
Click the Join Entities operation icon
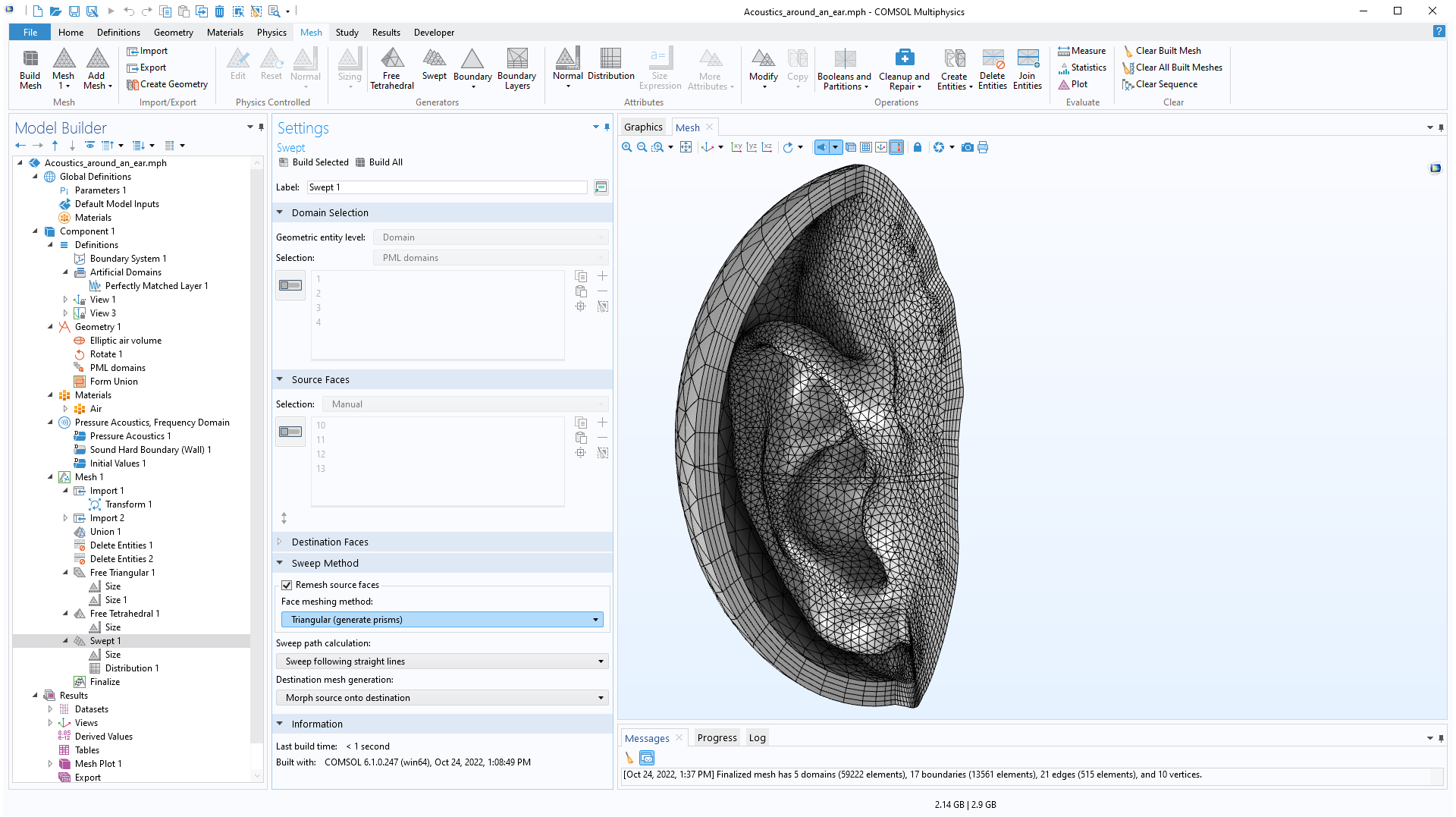[x=1028, y=69]
